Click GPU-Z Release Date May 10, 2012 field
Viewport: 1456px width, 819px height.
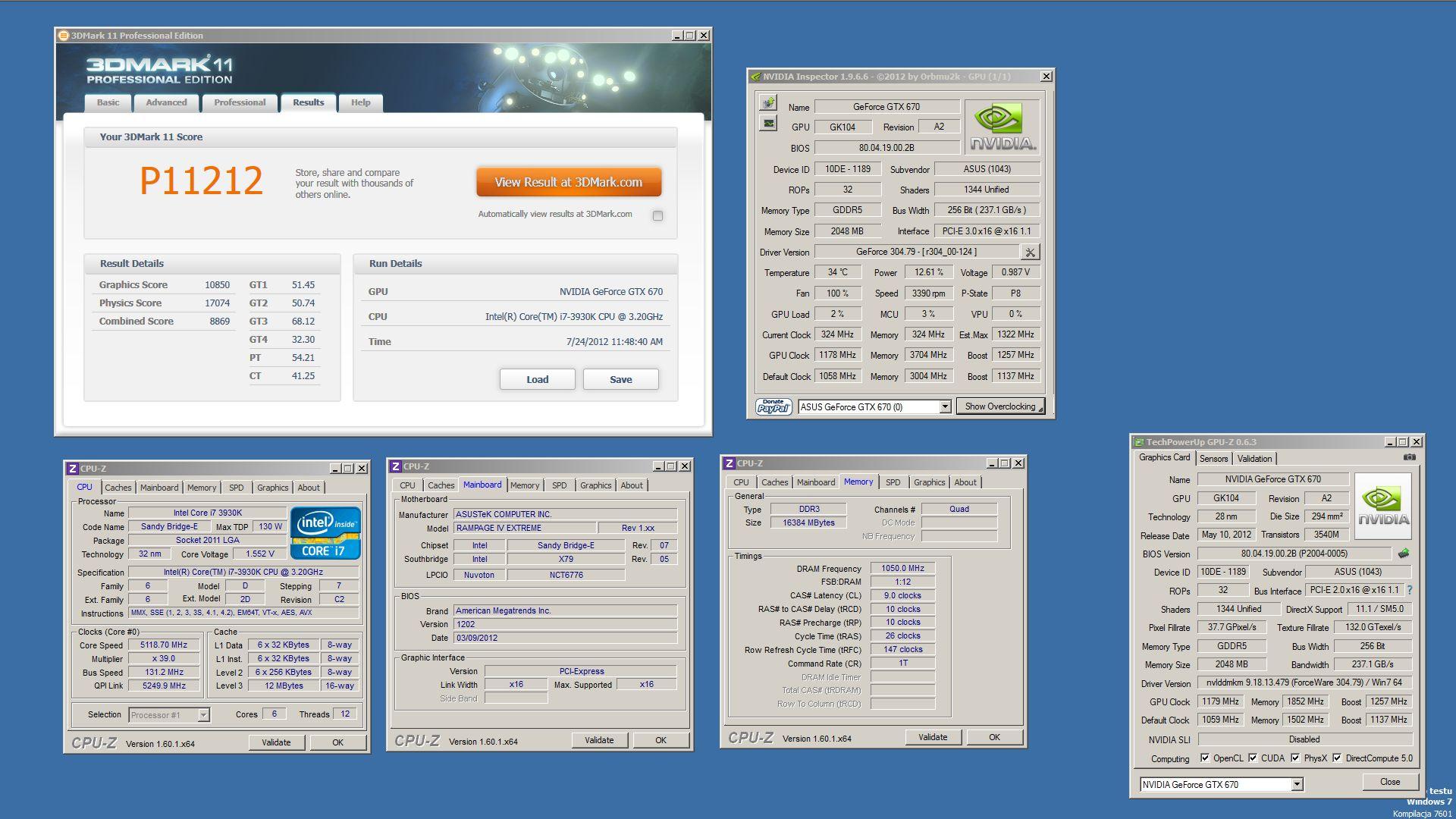[x=1226, y=535]
